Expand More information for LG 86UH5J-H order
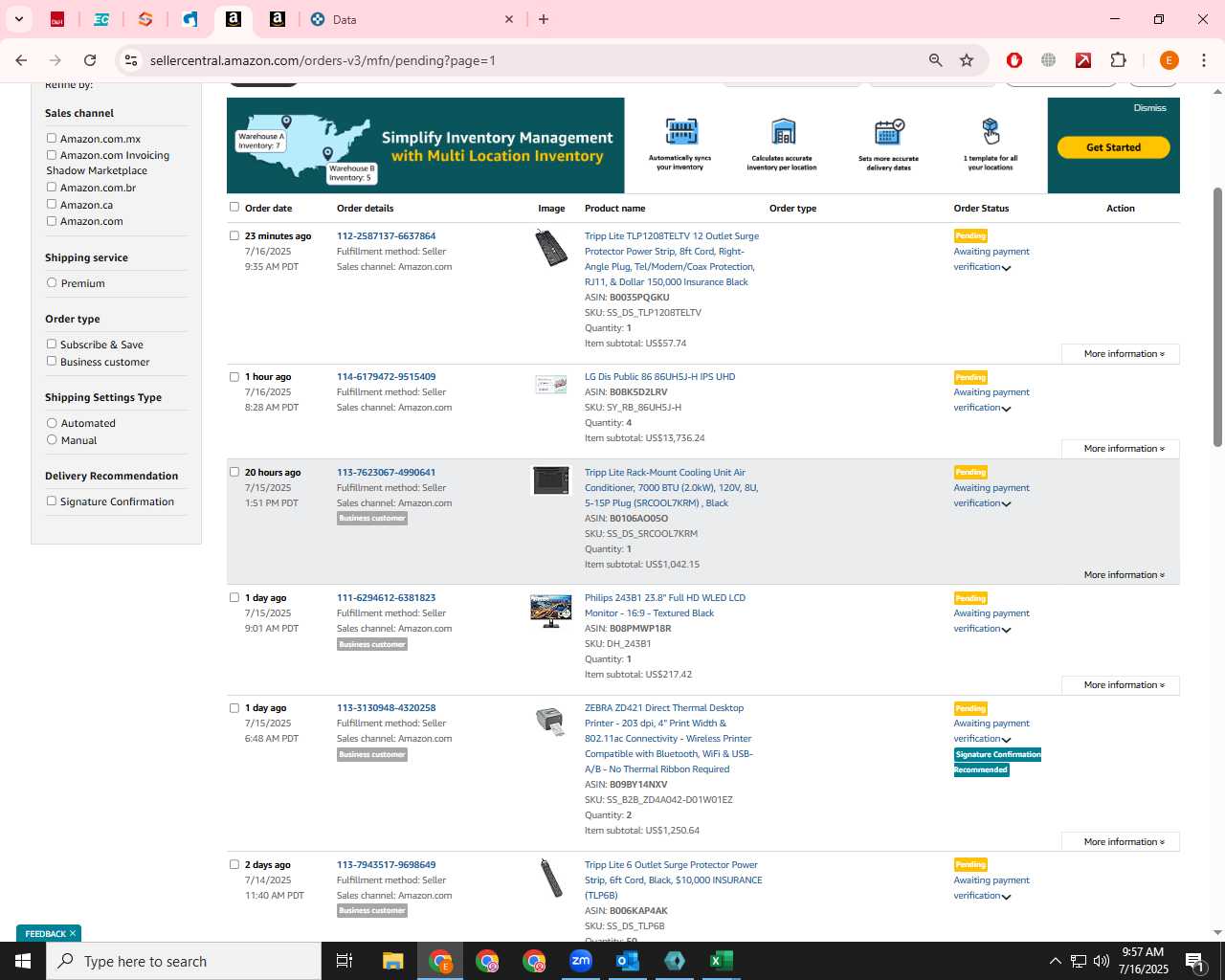The height and width of the screenshot is (980, 1225). (x=1120, y=449)
